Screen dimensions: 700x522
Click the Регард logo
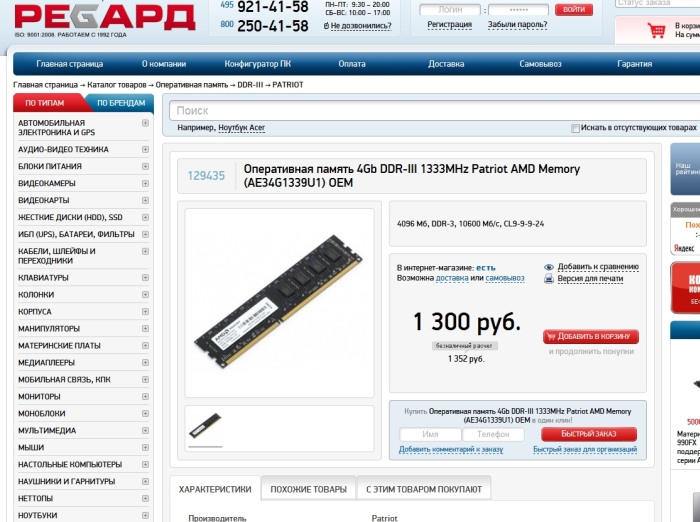point(105,17)
